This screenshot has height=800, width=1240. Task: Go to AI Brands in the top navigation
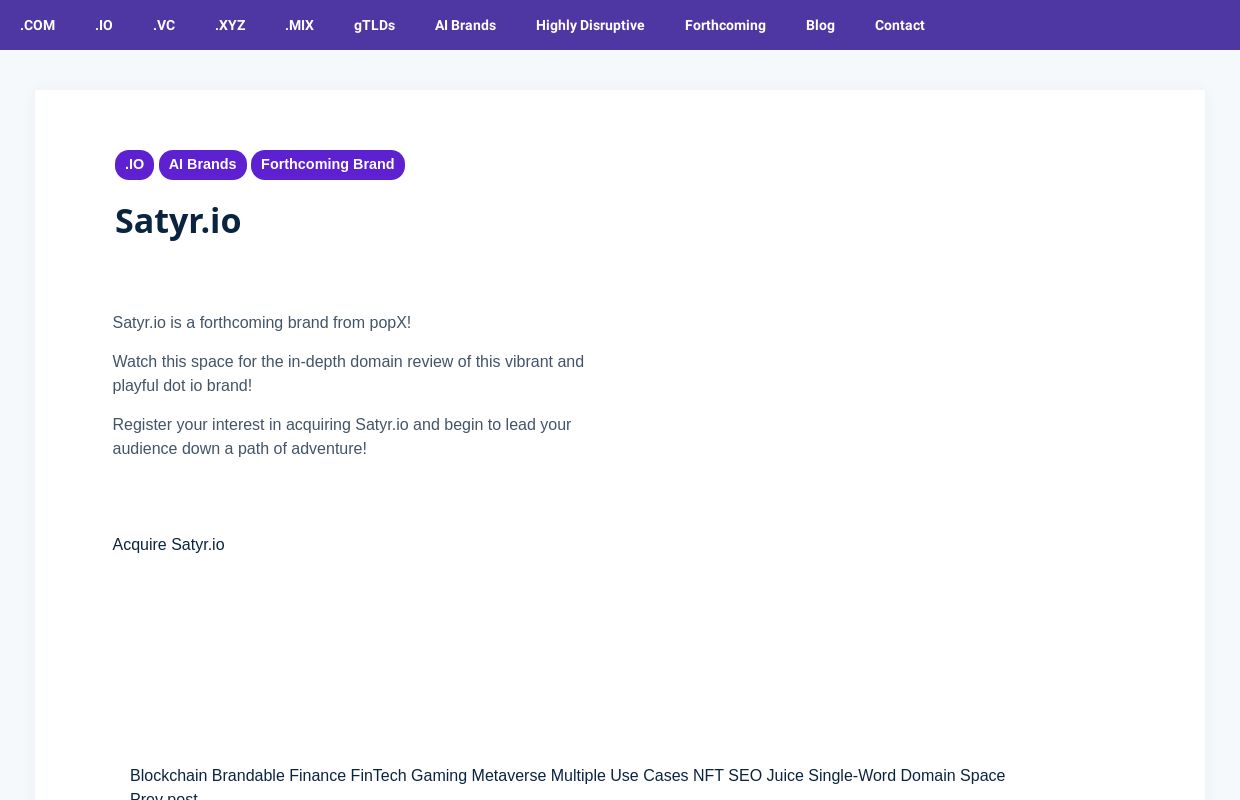465,25
